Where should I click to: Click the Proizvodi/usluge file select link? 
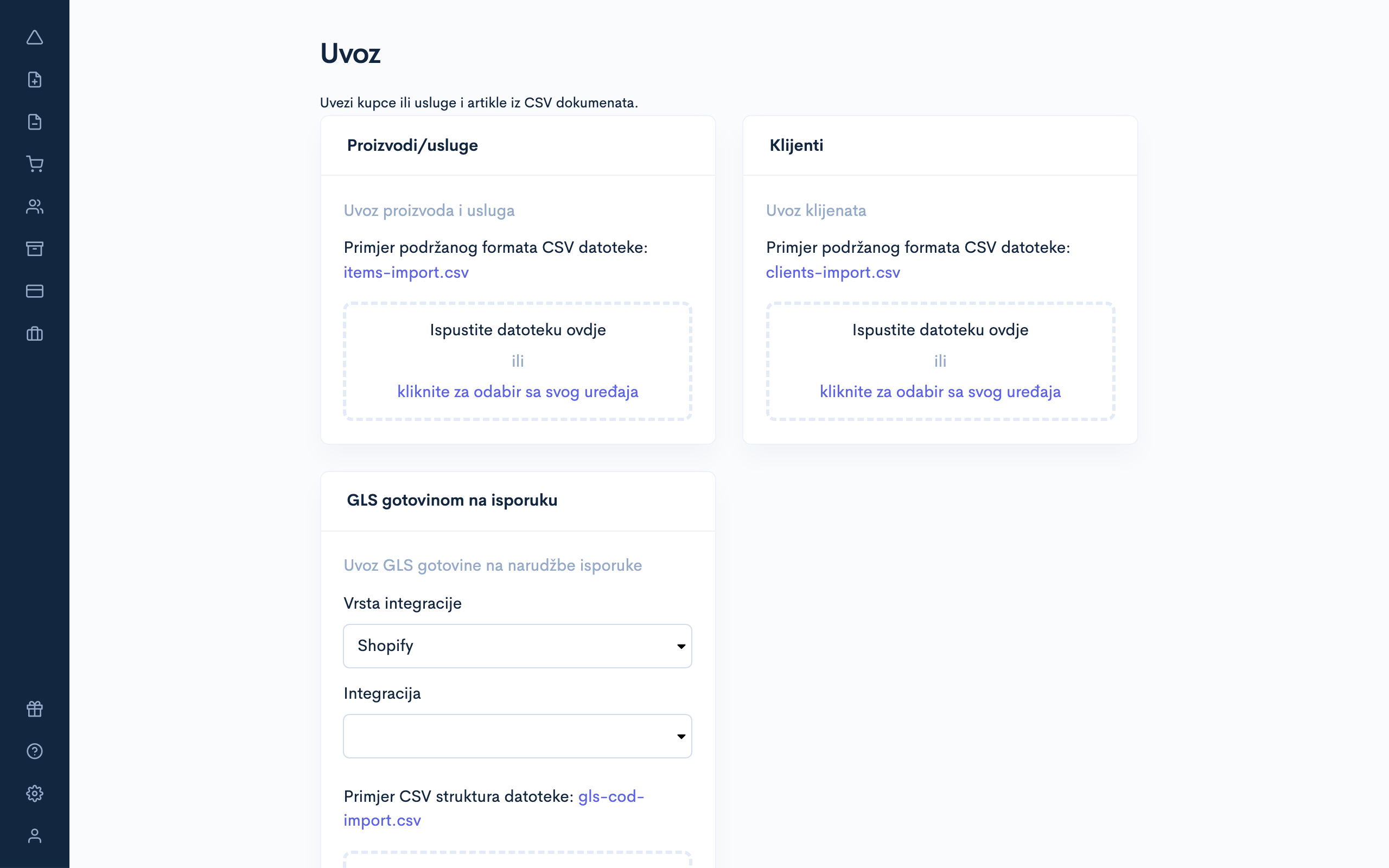pyautogui.click(x=517, y=392)
